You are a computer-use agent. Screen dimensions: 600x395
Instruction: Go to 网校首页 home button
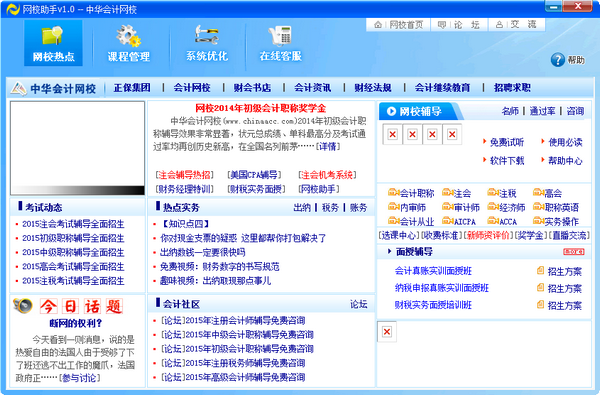click(399, 25)
